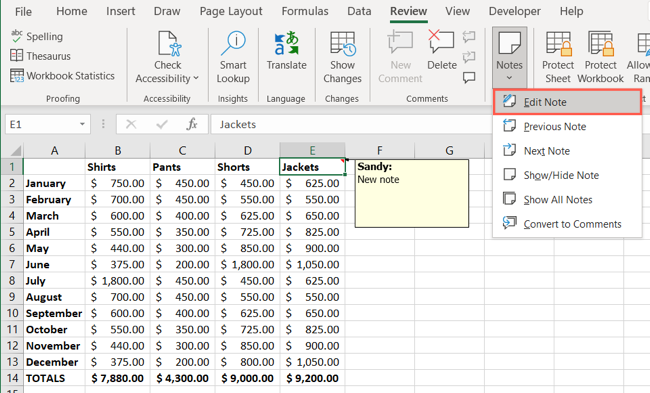
Task: Click the Pants total $4,300.00
Action: 182,378
